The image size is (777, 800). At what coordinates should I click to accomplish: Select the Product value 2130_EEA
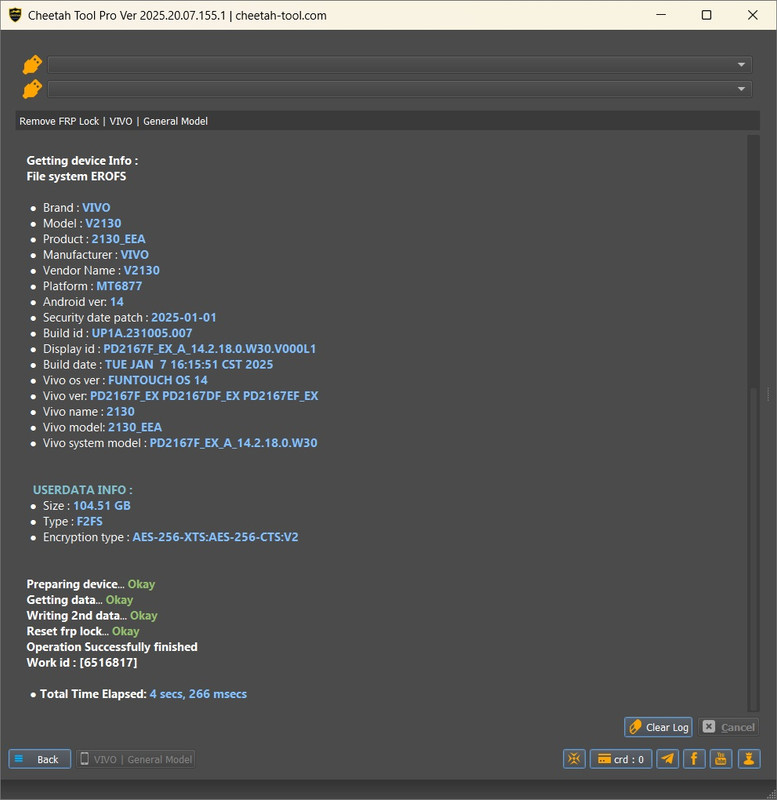[118, 239]
